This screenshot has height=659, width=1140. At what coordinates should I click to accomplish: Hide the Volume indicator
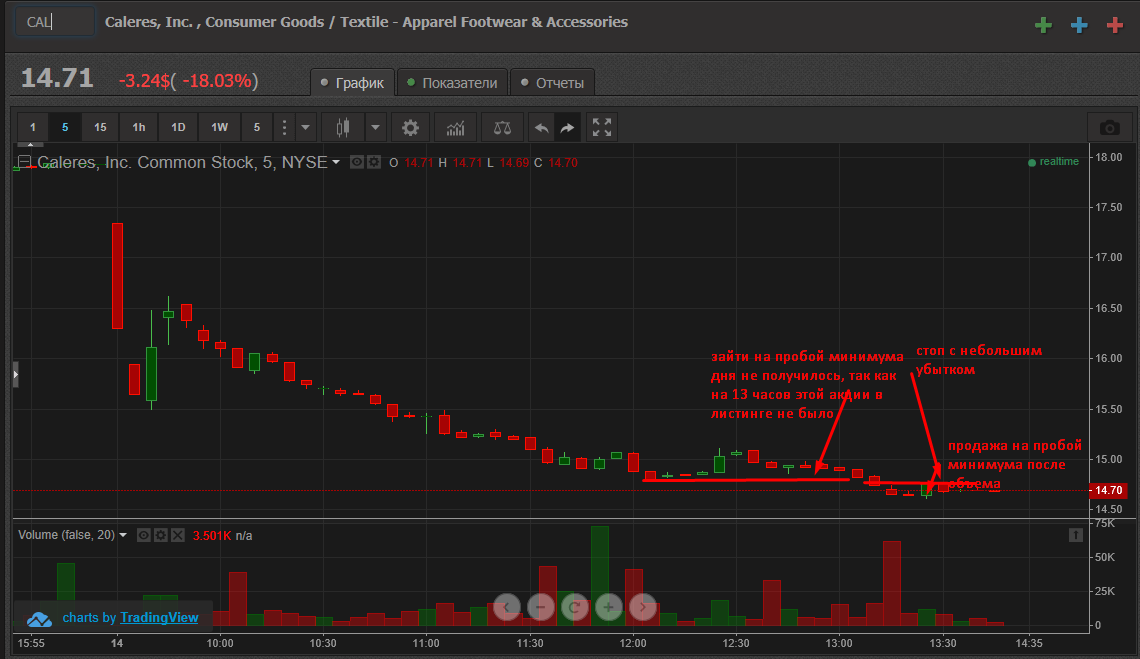point(144,535)
